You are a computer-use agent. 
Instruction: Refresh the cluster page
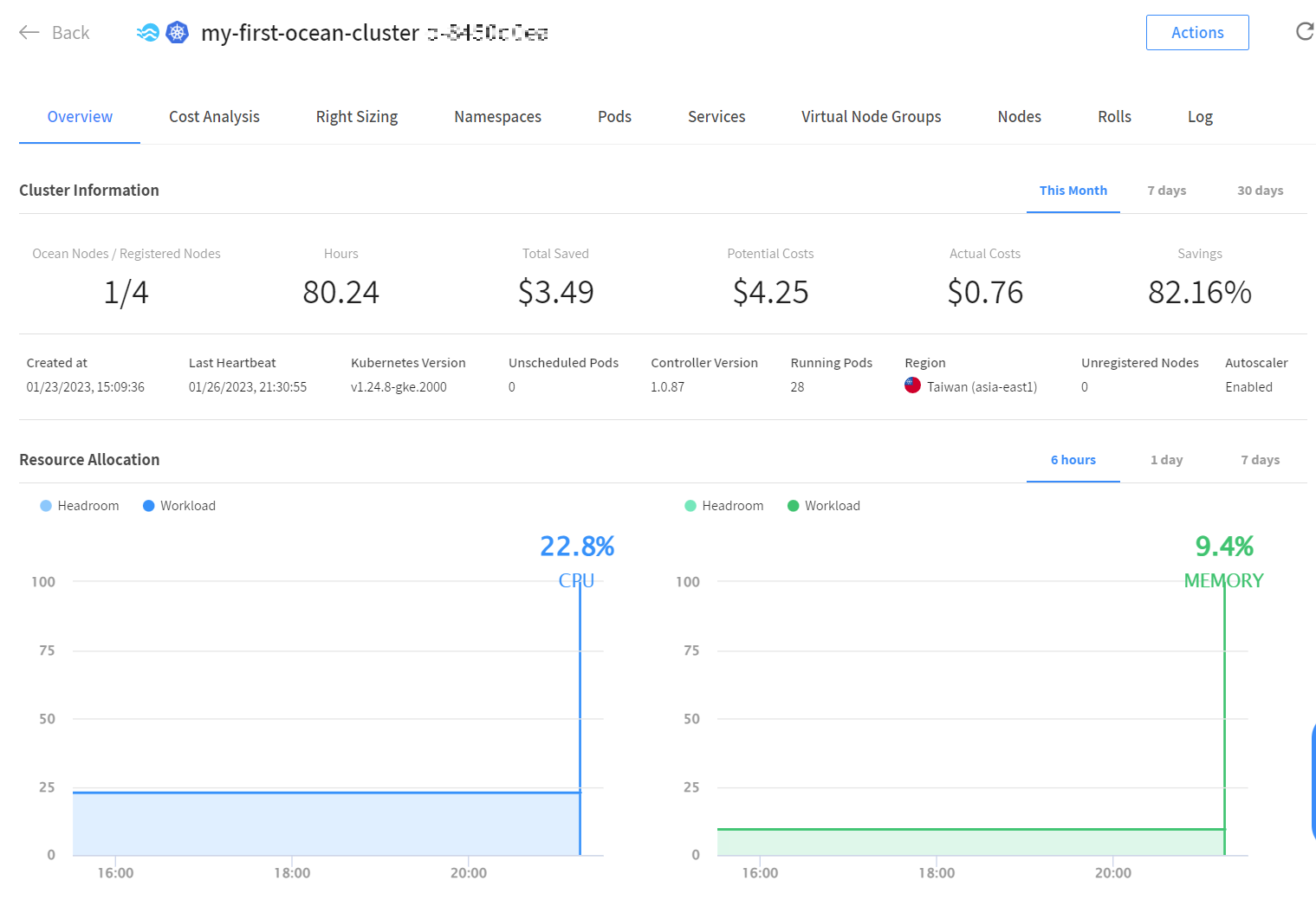tap(1305, 32)
